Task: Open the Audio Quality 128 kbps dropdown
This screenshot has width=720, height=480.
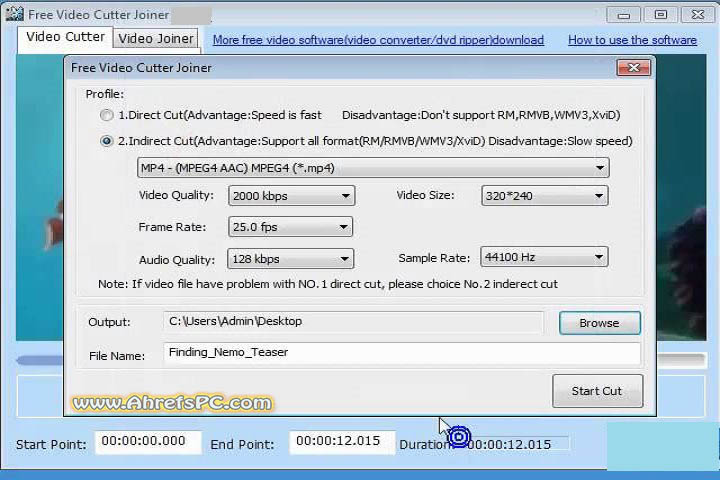Action: click(x=290, y=259)
